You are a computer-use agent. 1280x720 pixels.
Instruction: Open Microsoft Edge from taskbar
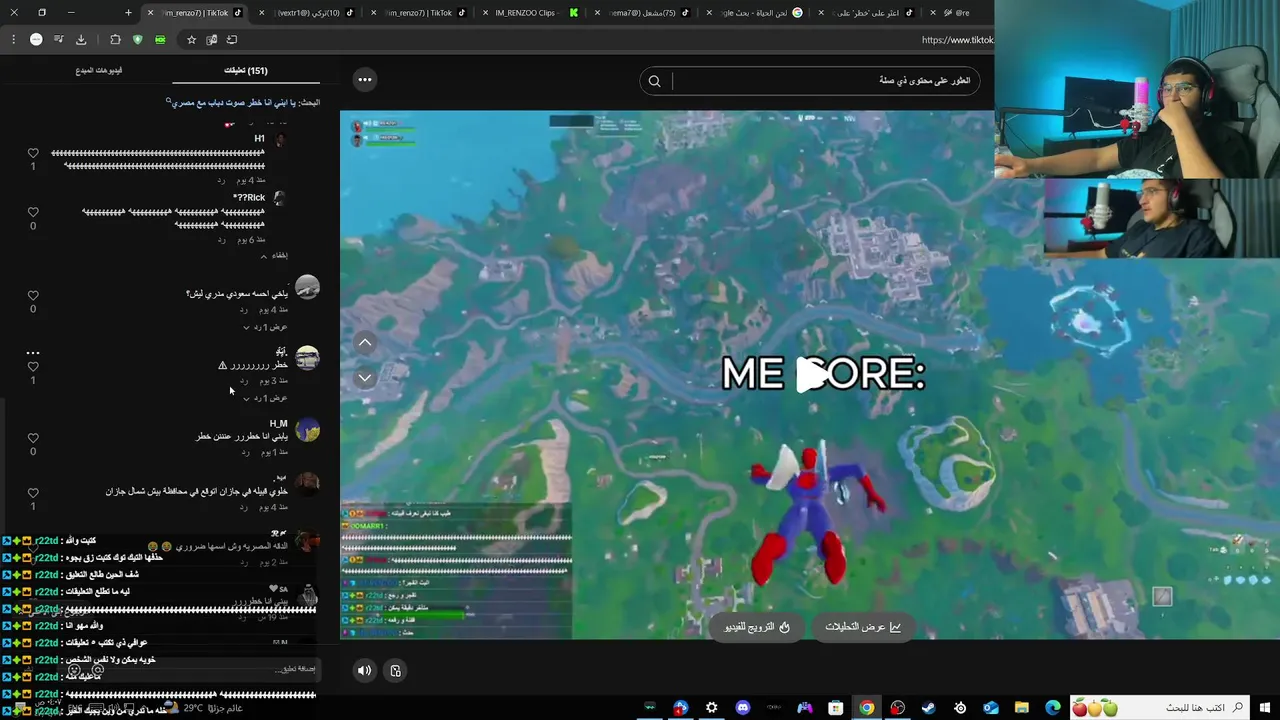pos(1052,708)
